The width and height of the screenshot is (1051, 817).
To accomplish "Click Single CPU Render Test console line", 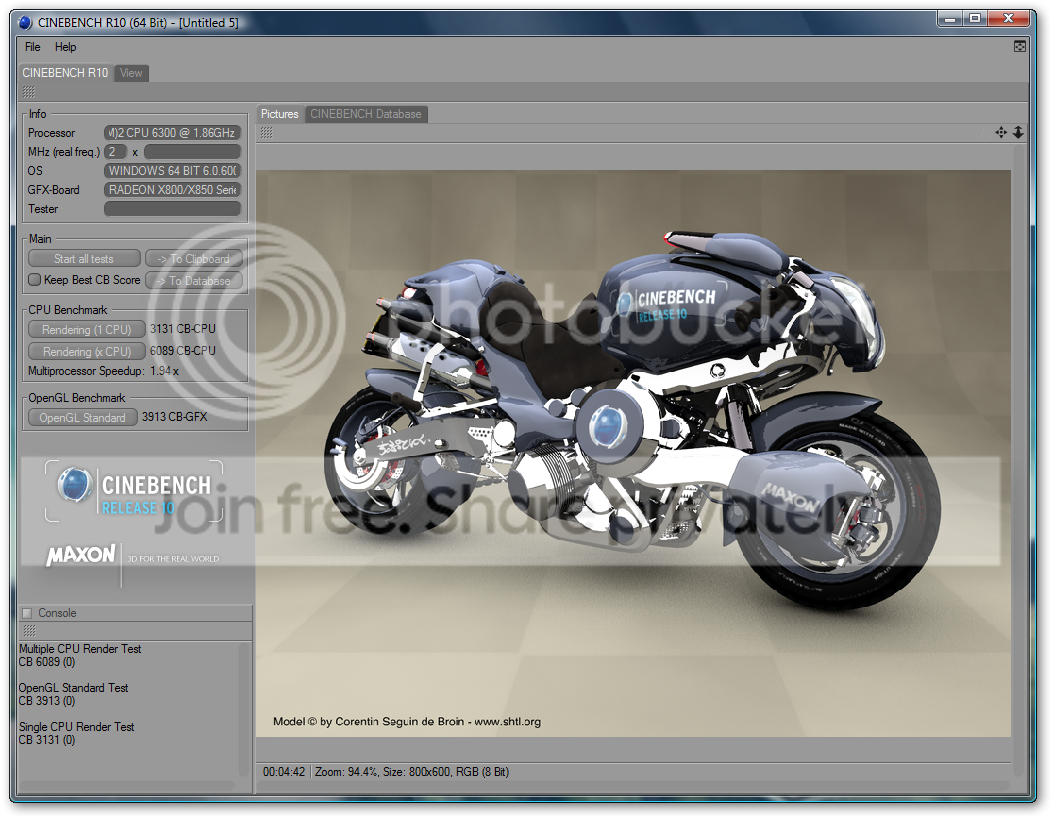I will pyautogui.click(x=76, y=727).
